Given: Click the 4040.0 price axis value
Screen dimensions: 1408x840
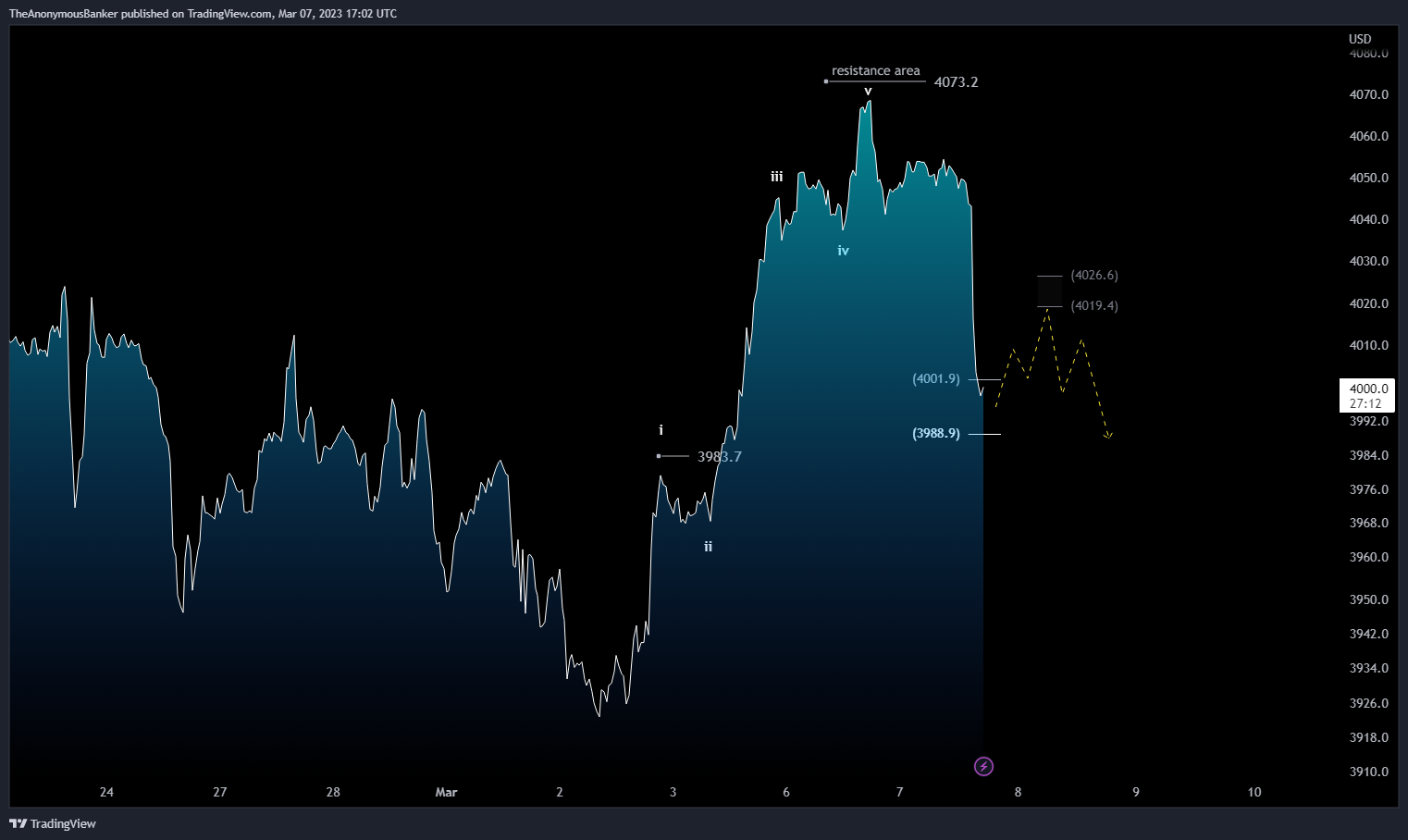Looking at the screenshot, I should 1369,219.
